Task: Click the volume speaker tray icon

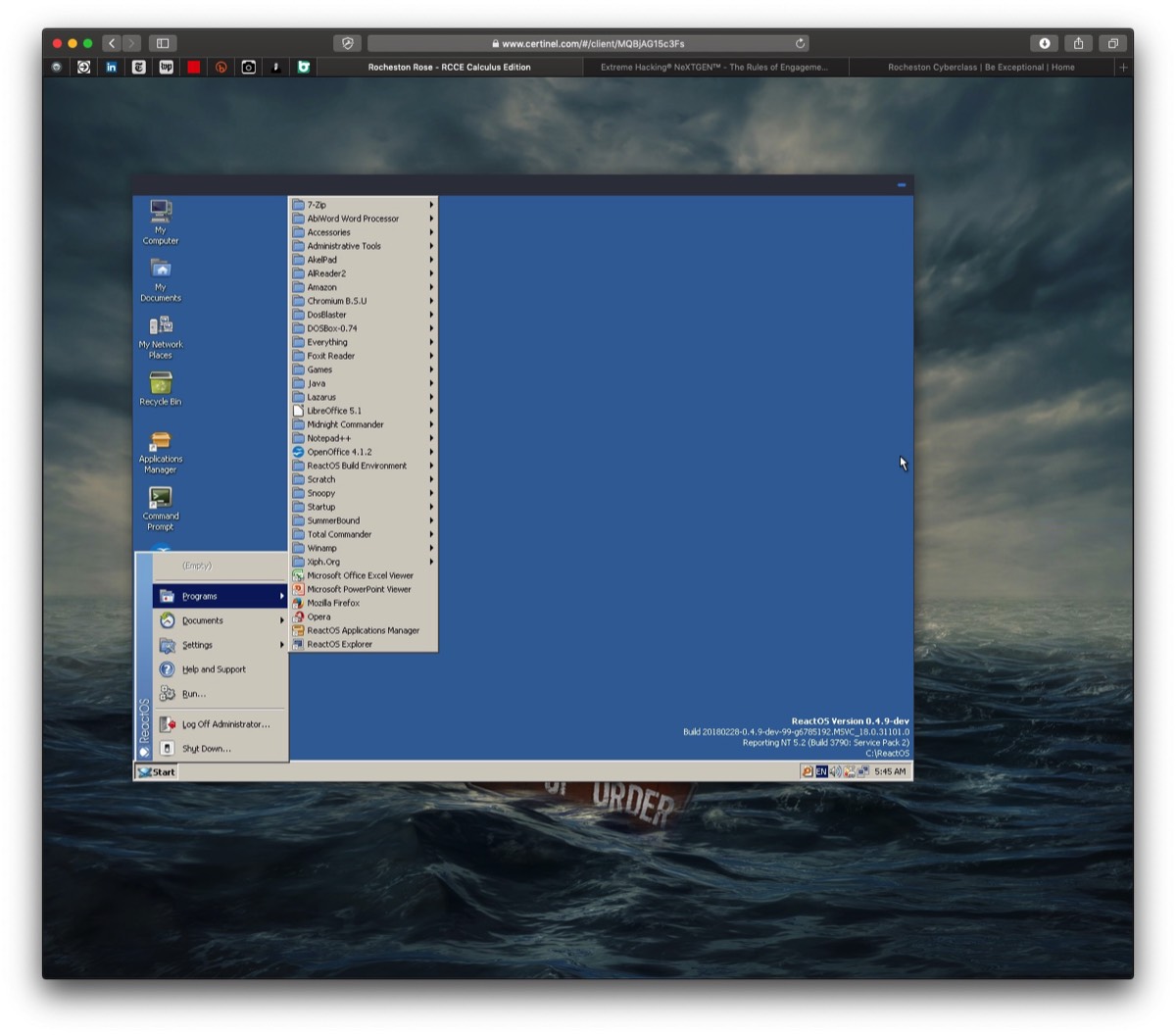Action: pyautogui.click(x=835, y=772)
